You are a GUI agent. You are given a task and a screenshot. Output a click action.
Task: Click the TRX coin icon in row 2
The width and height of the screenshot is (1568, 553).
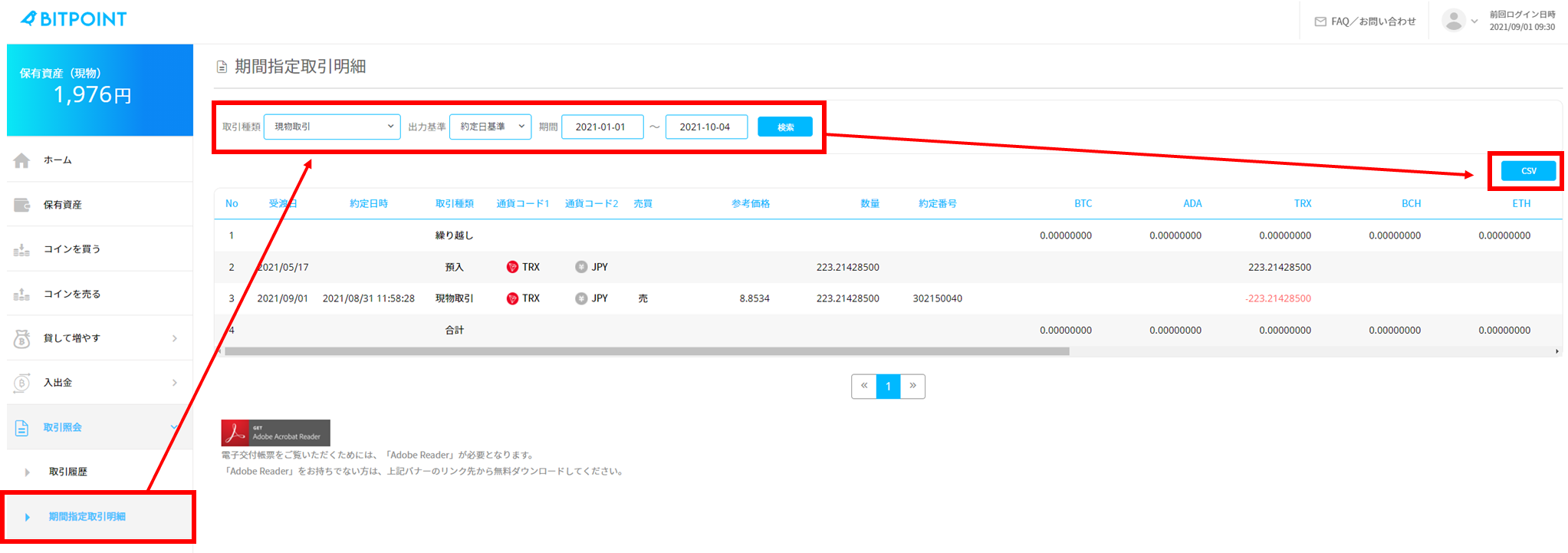click(x=512, y=267)
